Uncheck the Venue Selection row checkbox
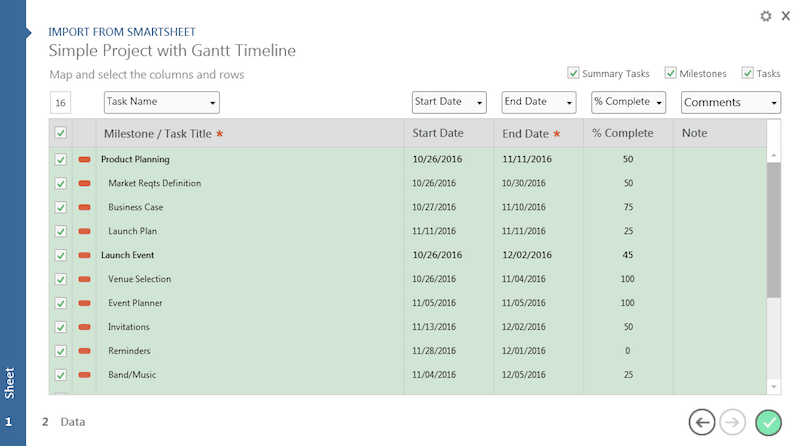 click(60, 279)
